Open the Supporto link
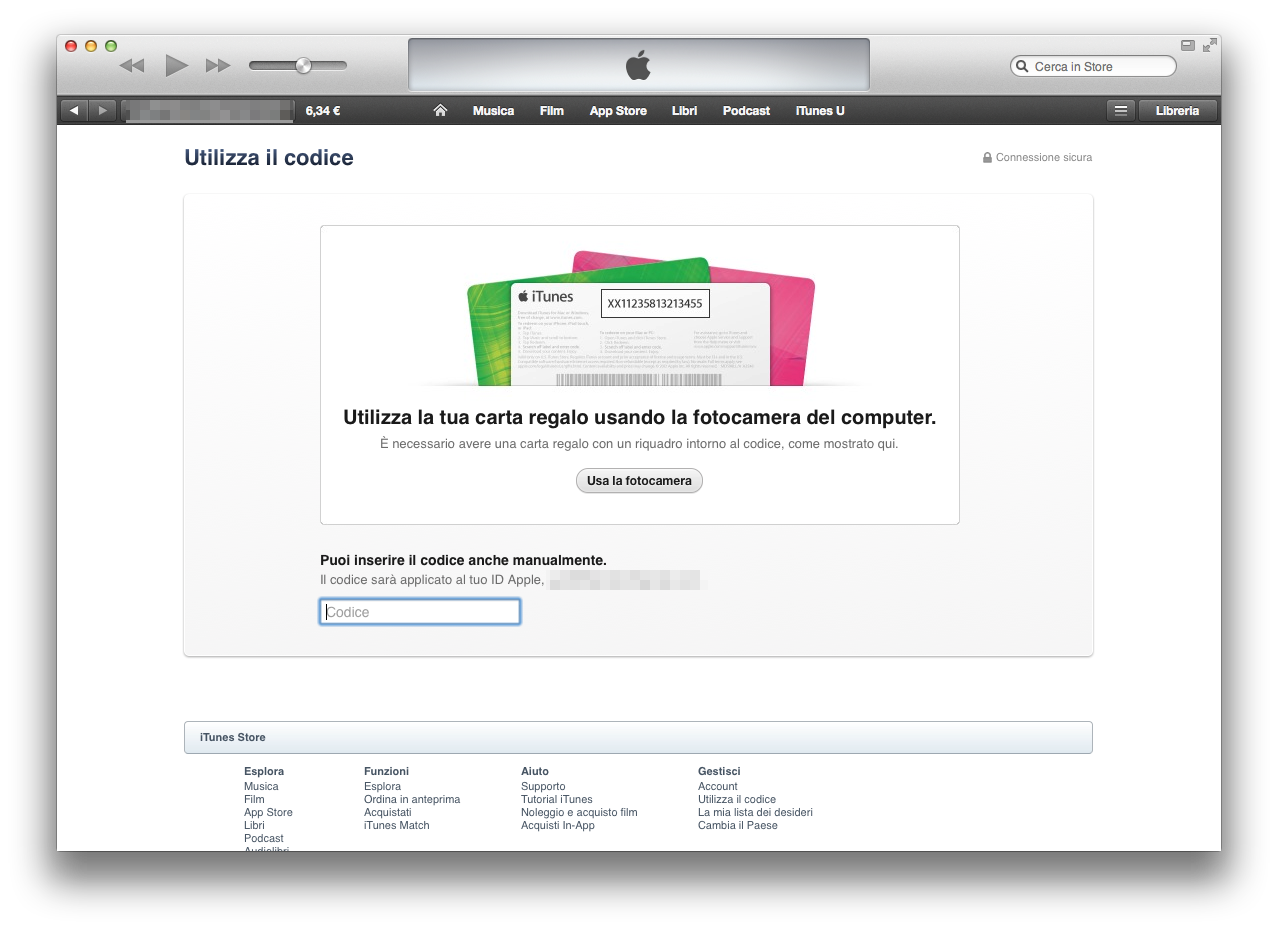 pyautogui.click(x=543, y=786)
